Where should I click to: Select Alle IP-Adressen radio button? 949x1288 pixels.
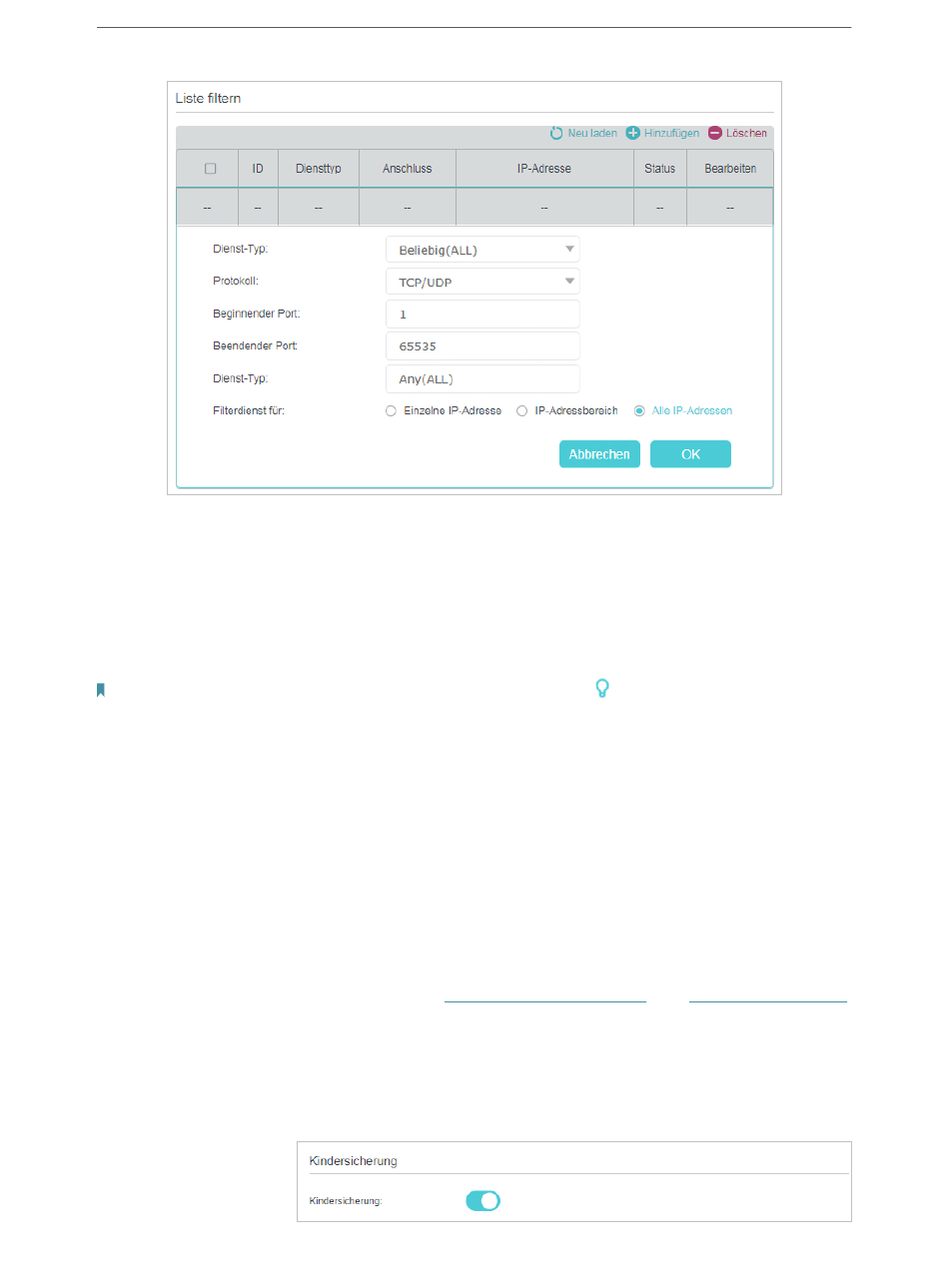(x=639, y=410)
